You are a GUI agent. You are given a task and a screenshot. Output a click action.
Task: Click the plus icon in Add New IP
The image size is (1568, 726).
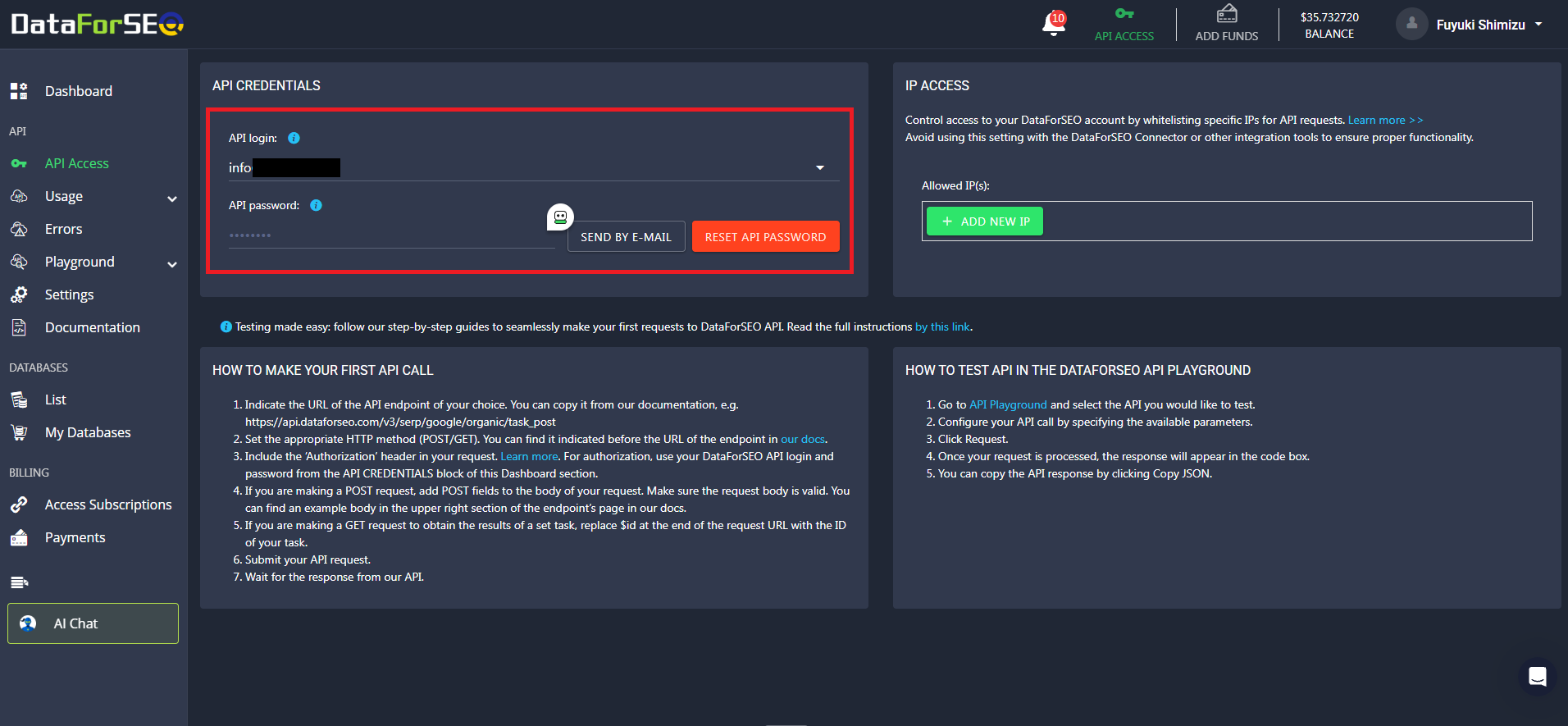tap(947, 221)
